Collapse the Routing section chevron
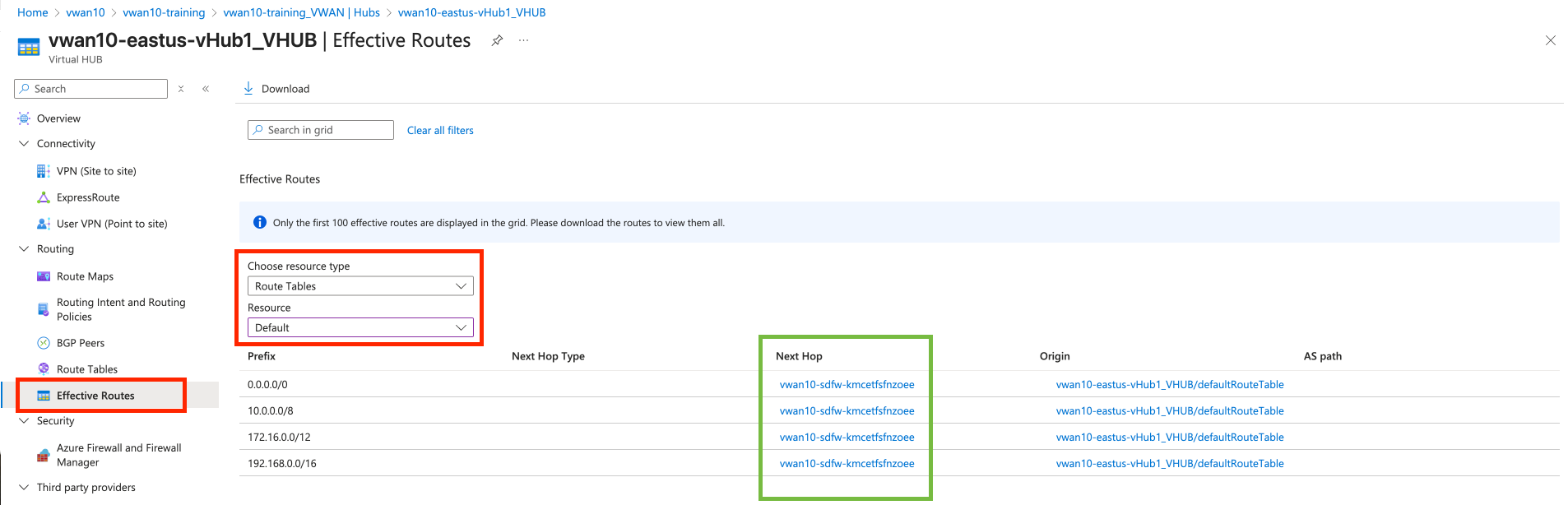Screen dimensions: 1568x505 tap(24, 248)
